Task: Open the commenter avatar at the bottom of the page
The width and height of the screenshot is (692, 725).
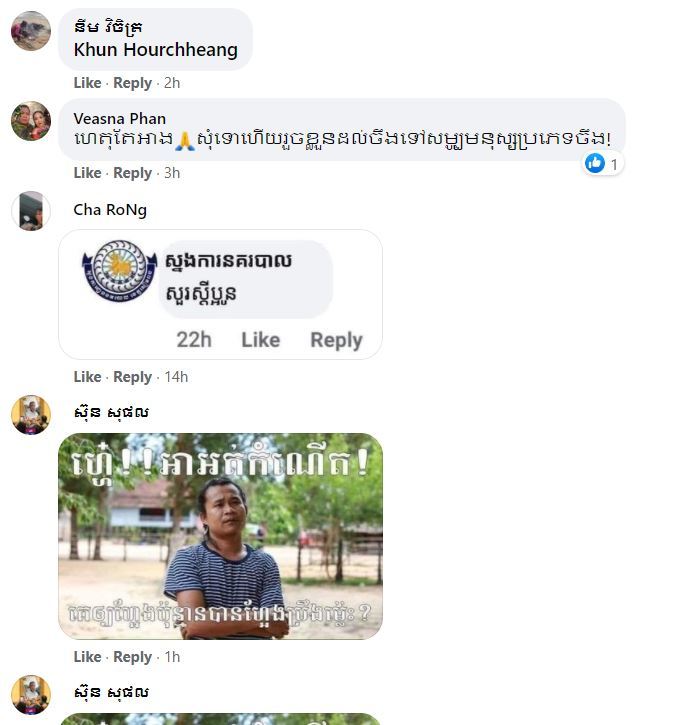Action: click(x=31, y=694)
